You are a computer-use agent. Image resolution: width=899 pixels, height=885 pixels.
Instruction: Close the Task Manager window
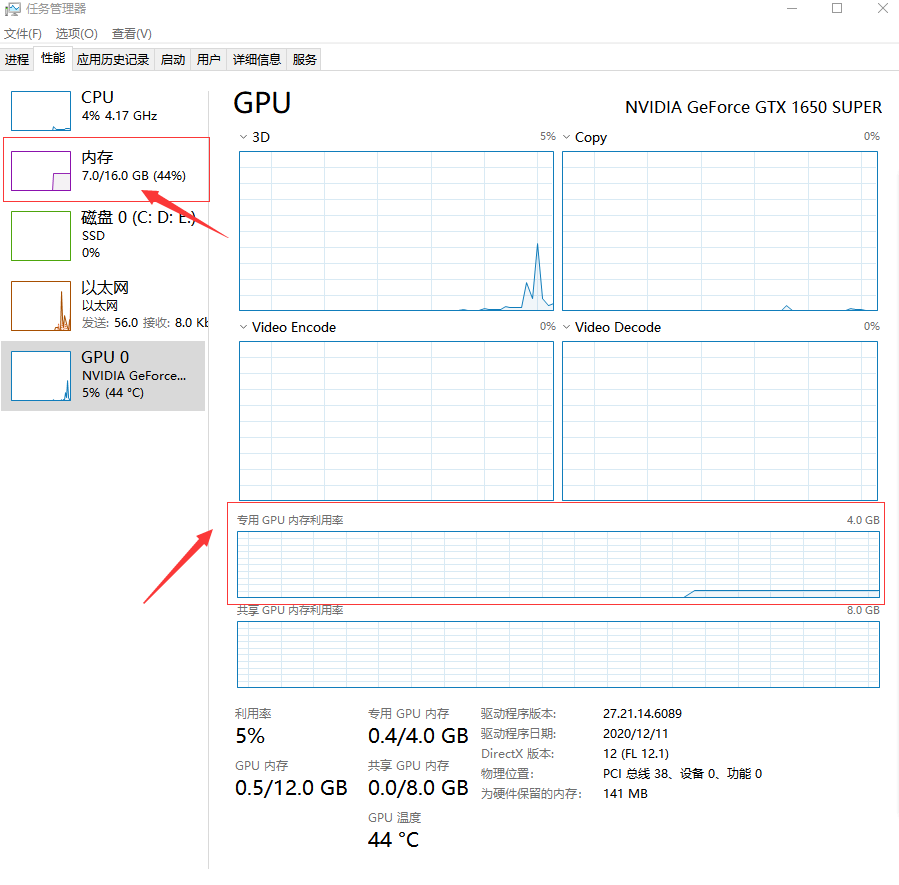coord(882,9)
